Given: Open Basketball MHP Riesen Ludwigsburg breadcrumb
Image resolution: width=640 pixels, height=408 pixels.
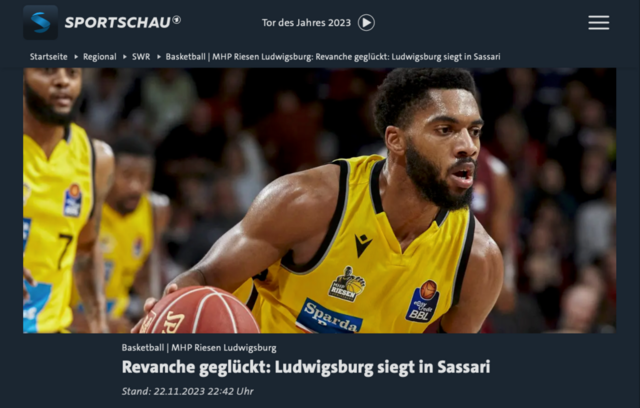Looking at the screenshot, I should tap(333, 57).
